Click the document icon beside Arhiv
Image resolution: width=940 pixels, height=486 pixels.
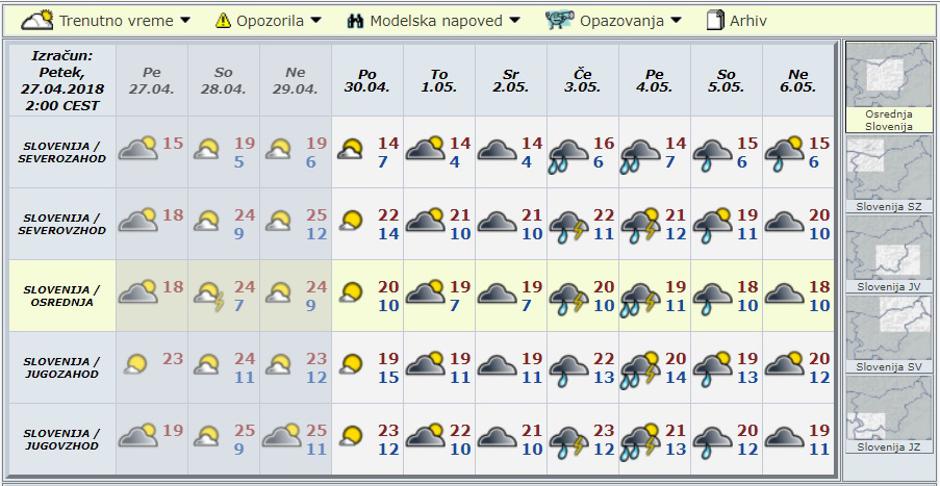715,20
